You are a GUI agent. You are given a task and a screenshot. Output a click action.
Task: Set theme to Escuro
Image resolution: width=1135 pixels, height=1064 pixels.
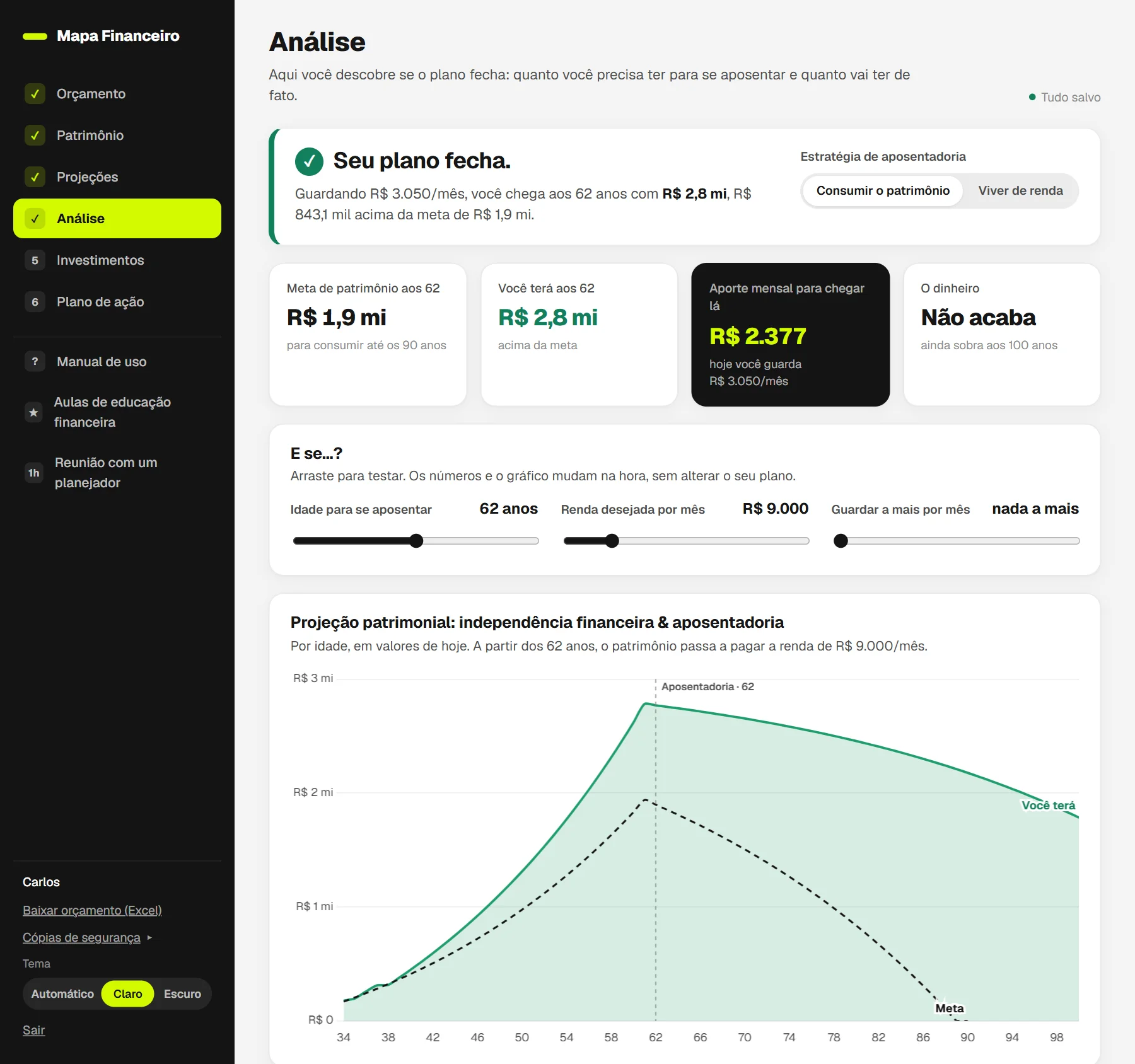point(182,994)
